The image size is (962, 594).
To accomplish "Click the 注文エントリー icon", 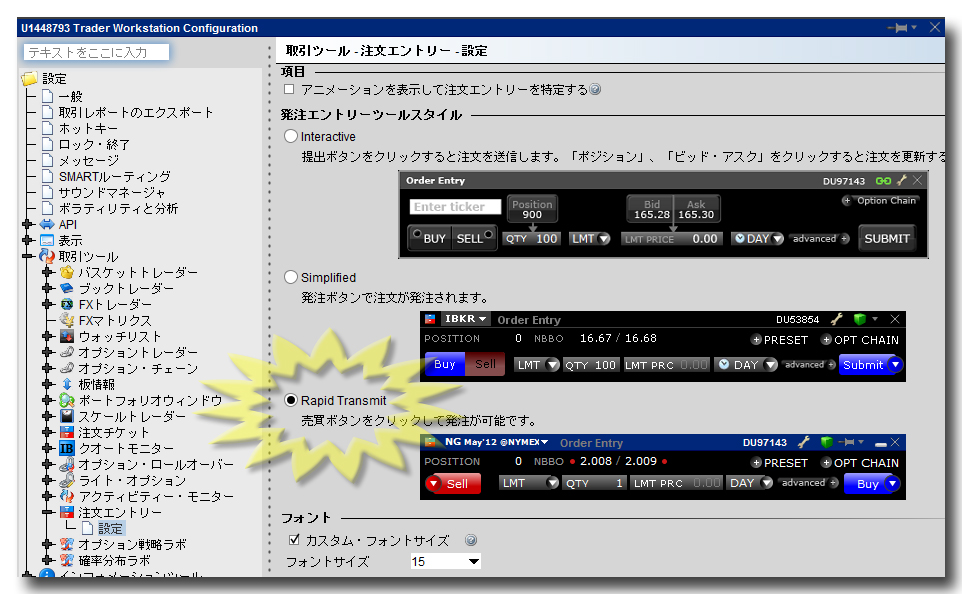I will tap(67, 512).
